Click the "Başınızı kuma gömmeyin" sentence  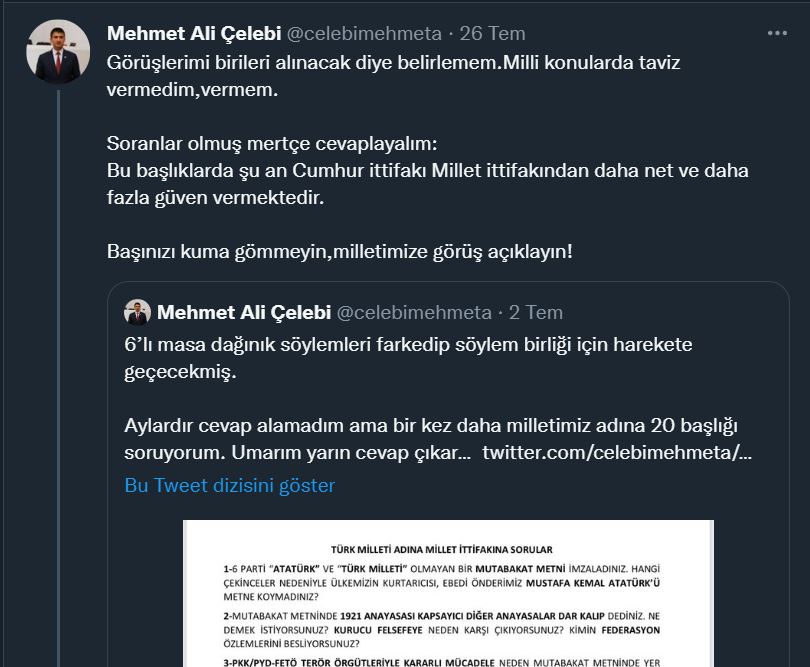click(340, 250)
